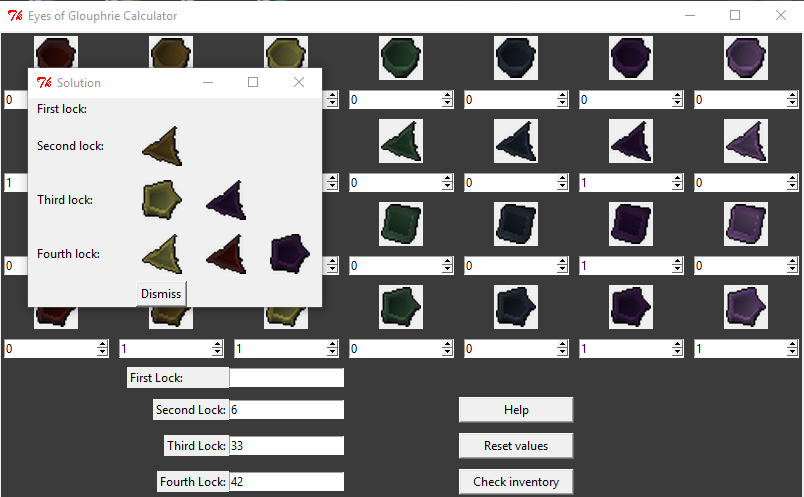Click the red circle icon in the top row

pyautogui.click(x=56, y=52)
